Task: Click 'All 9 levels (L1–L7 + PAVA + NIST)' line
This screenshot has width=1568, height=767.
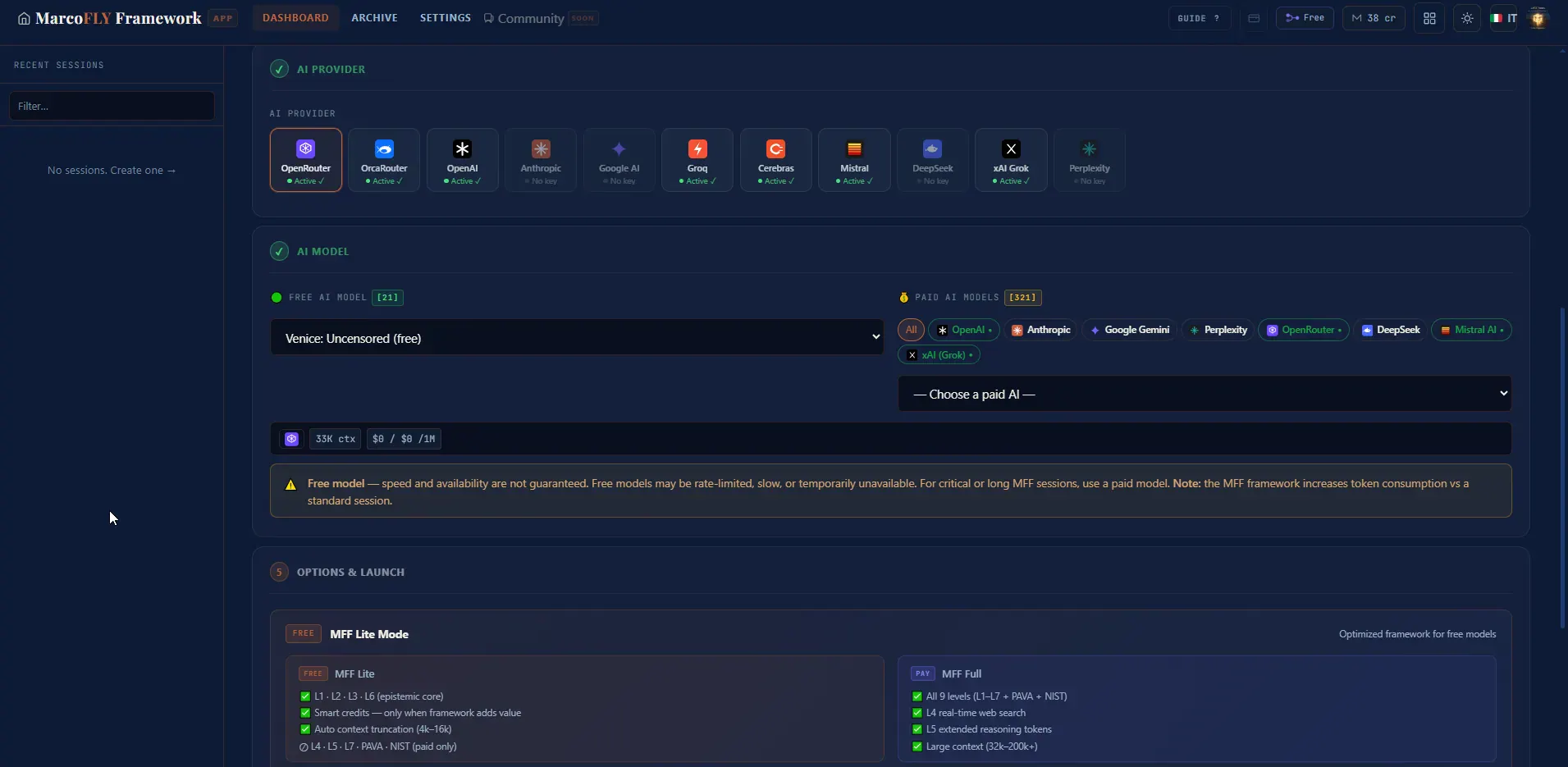Action: [x=997, y=696]
